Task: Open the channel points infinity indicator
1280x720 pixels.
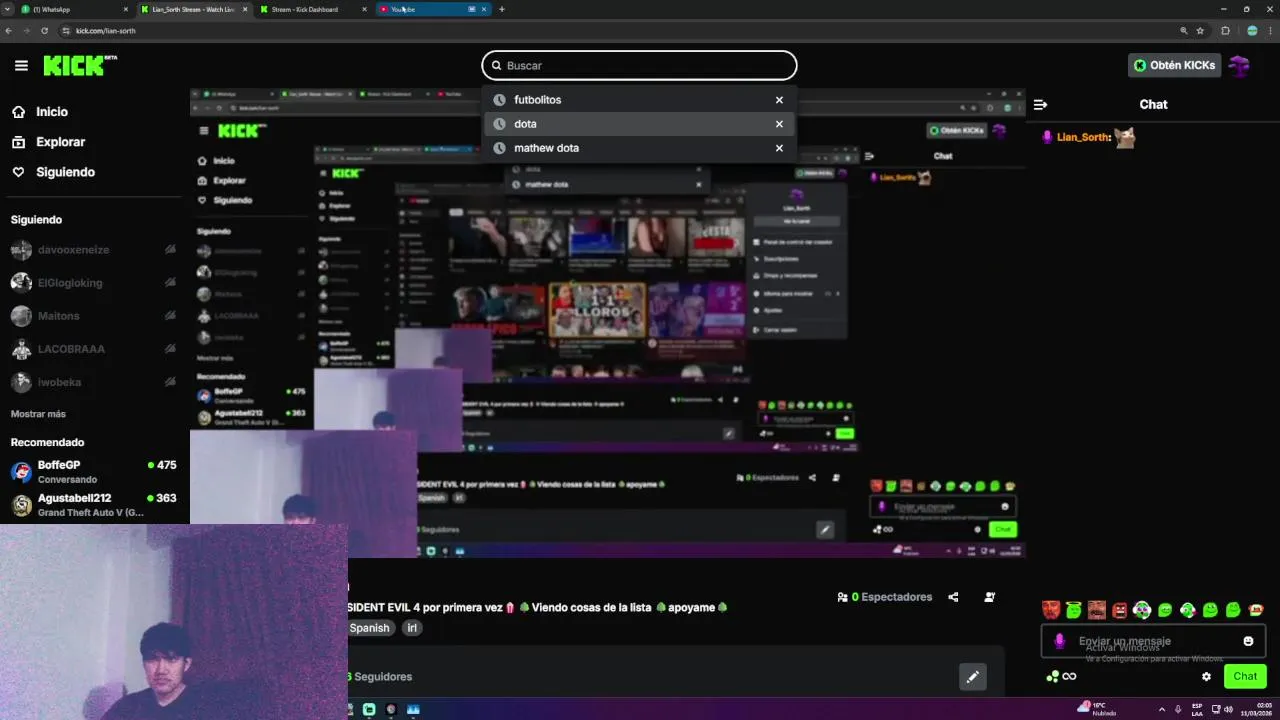Action: [x=1061, y=676]
